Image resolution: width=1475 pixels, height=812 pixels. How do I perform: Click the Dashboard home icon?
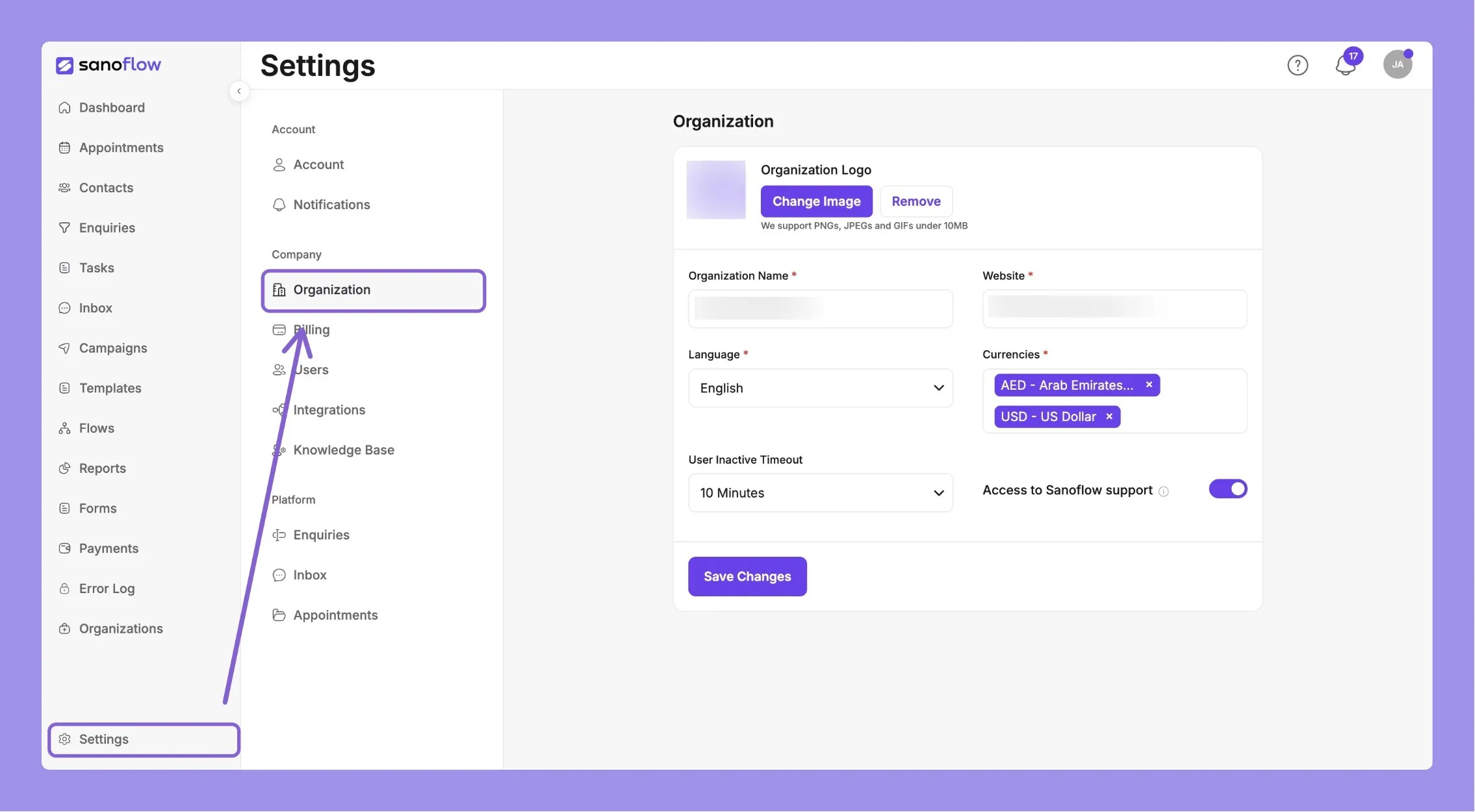[x=64, y=108]
